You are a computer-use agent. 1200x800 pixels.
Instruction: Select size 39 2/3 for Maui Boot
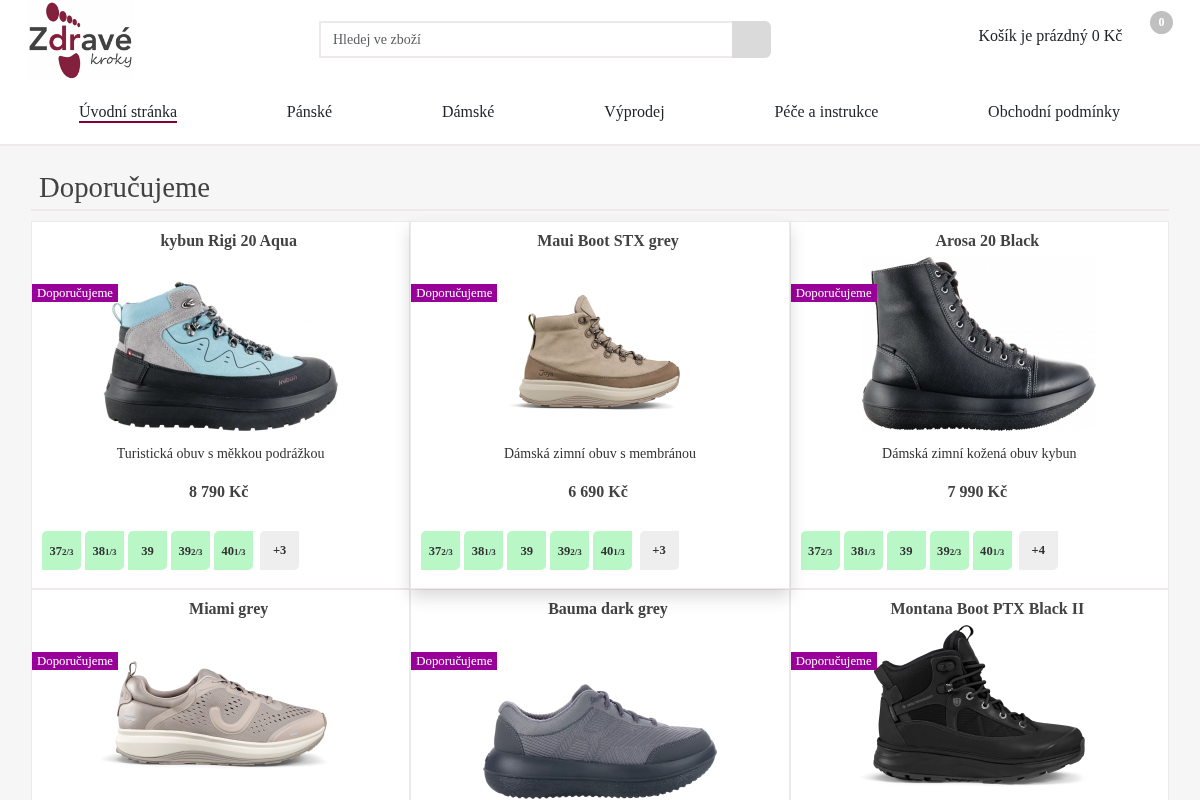point(569,551)
